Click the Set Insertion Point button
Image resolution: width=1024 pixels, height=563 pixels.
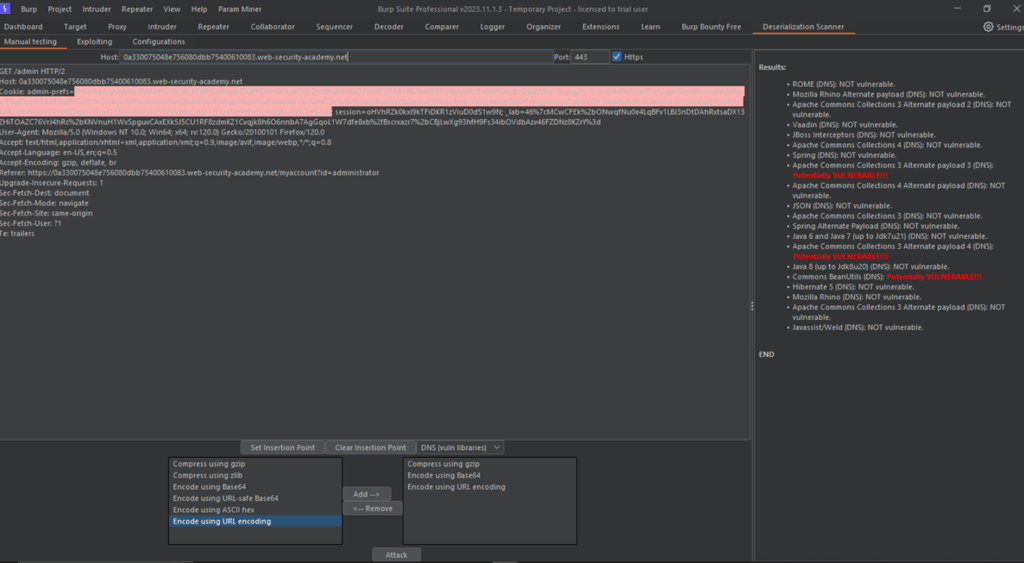[x=283, y=447]
